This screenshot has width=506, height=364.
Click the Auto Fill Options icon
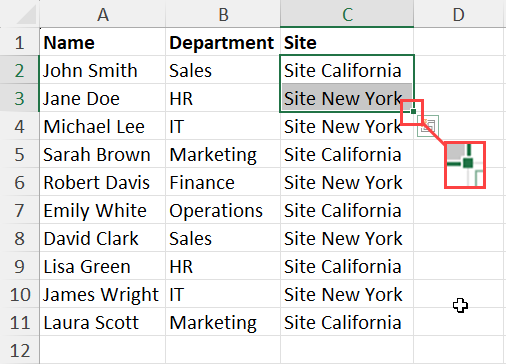point(428,126)
